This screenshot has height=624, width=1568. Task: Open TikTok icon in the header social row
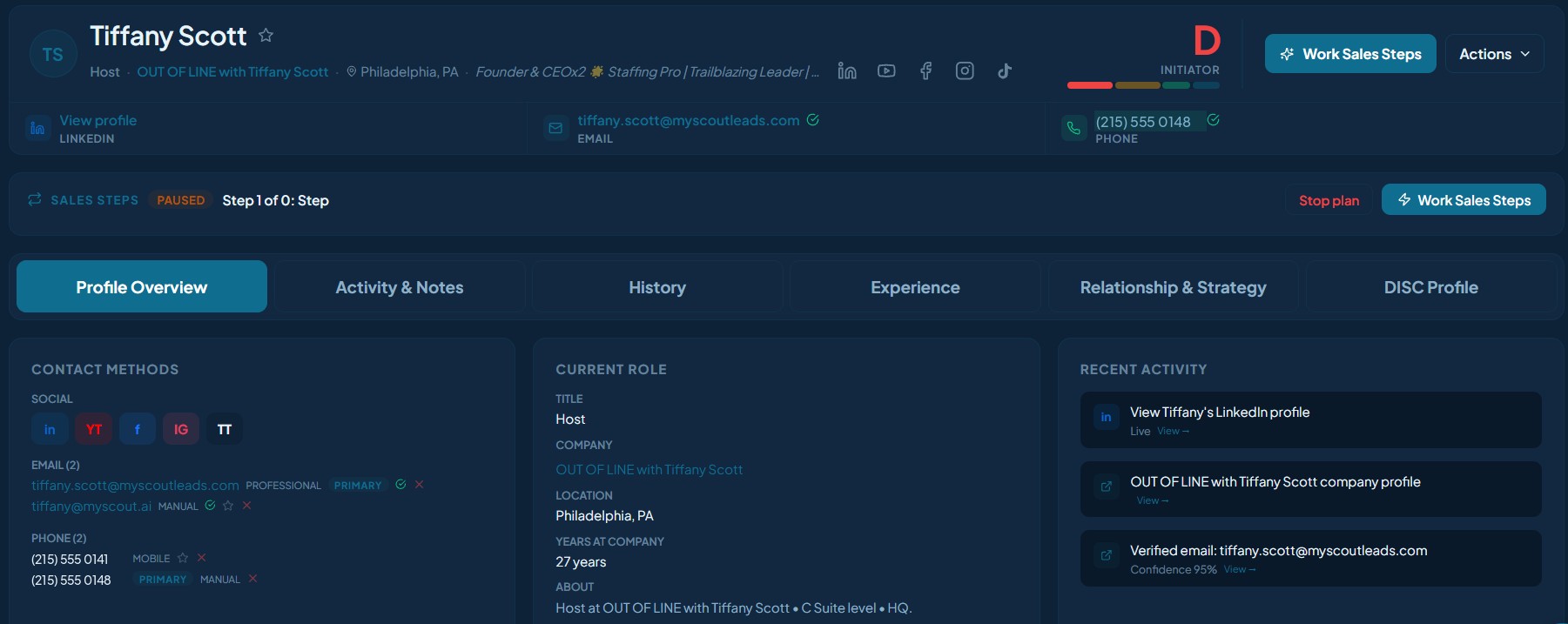pos(1005,71)
